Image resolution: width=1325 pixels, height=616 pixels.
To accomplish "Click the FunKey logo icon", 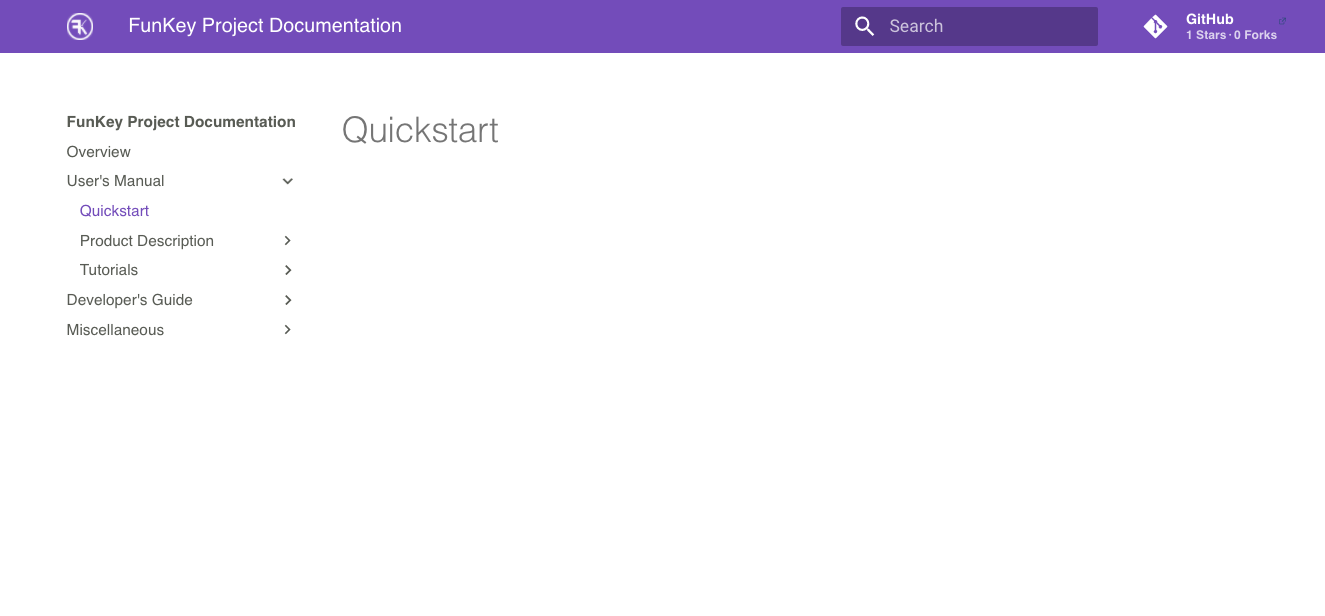I will (80, 26).
